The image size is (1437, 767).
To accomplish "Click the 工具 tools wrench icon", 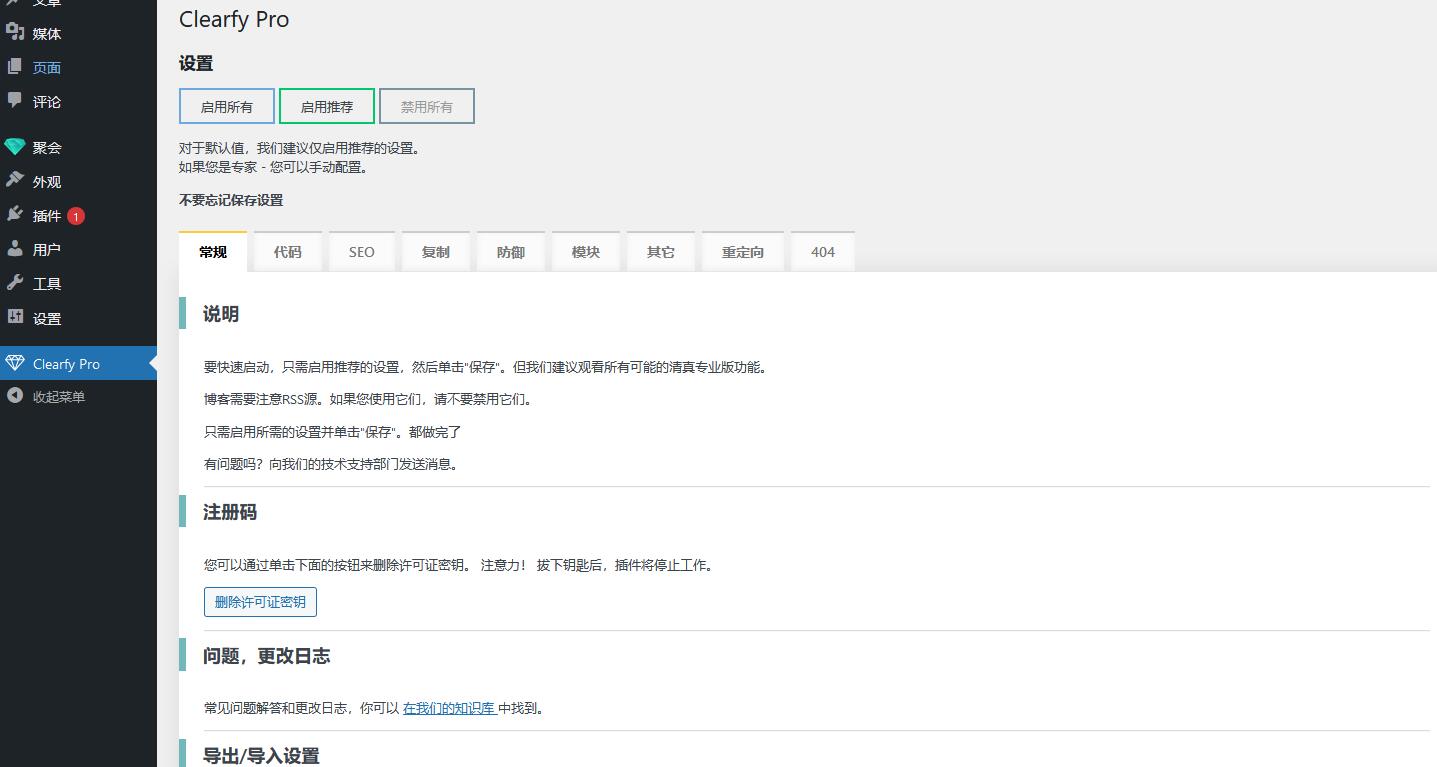I will click(15, 283).
